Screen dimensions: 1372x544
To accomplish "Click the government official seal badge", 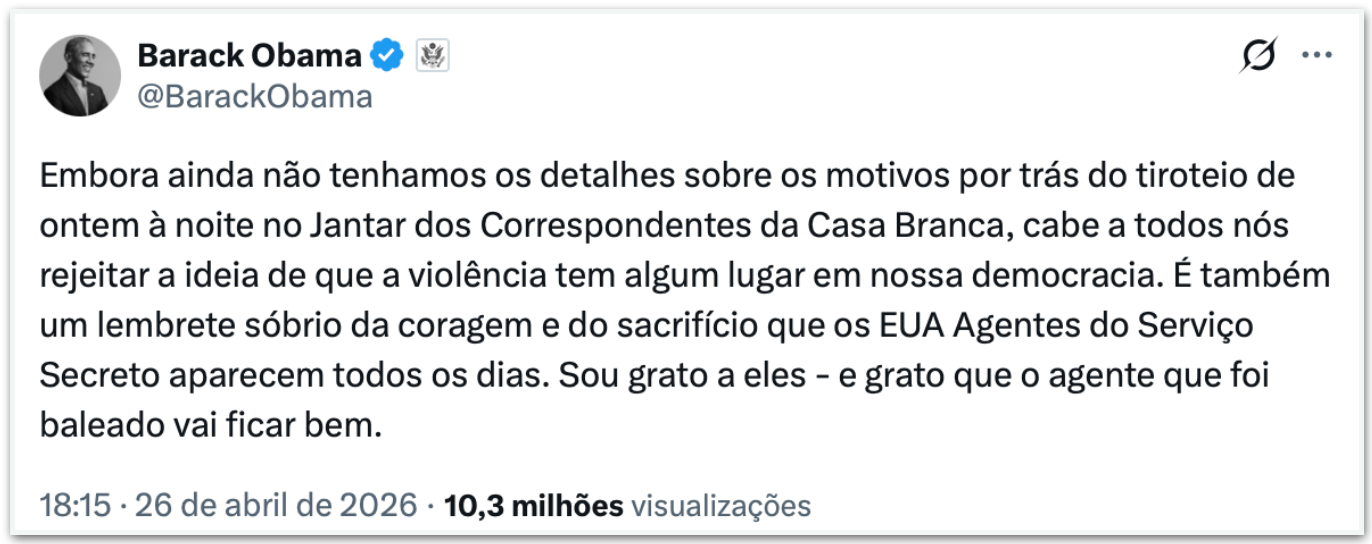I will pyautogui.click(x=432, y=56).
